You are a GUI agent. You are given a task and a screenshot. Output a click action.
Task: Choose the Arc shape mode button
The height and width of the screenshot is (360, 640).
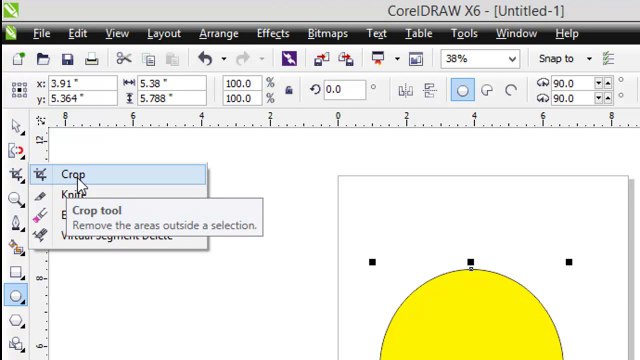click(x=511, y=90)
